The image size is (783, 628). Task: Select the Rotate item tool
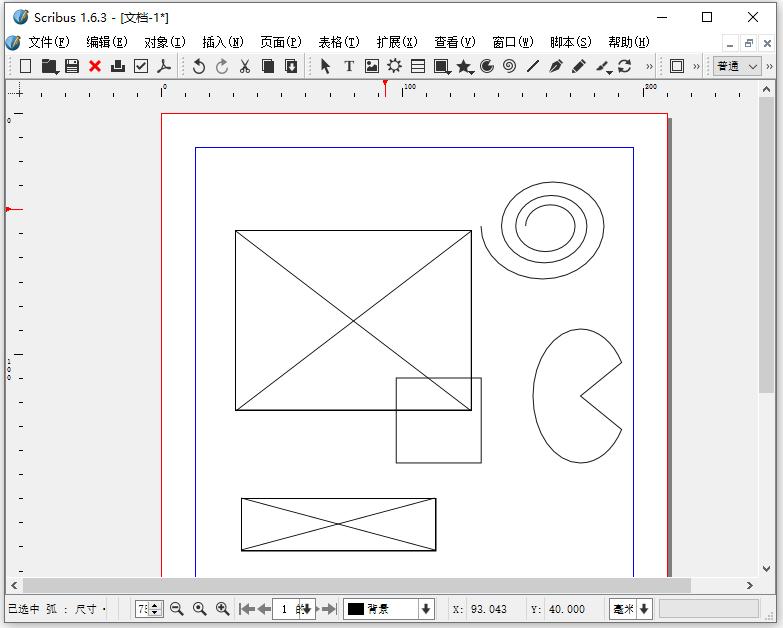[624, 66]
